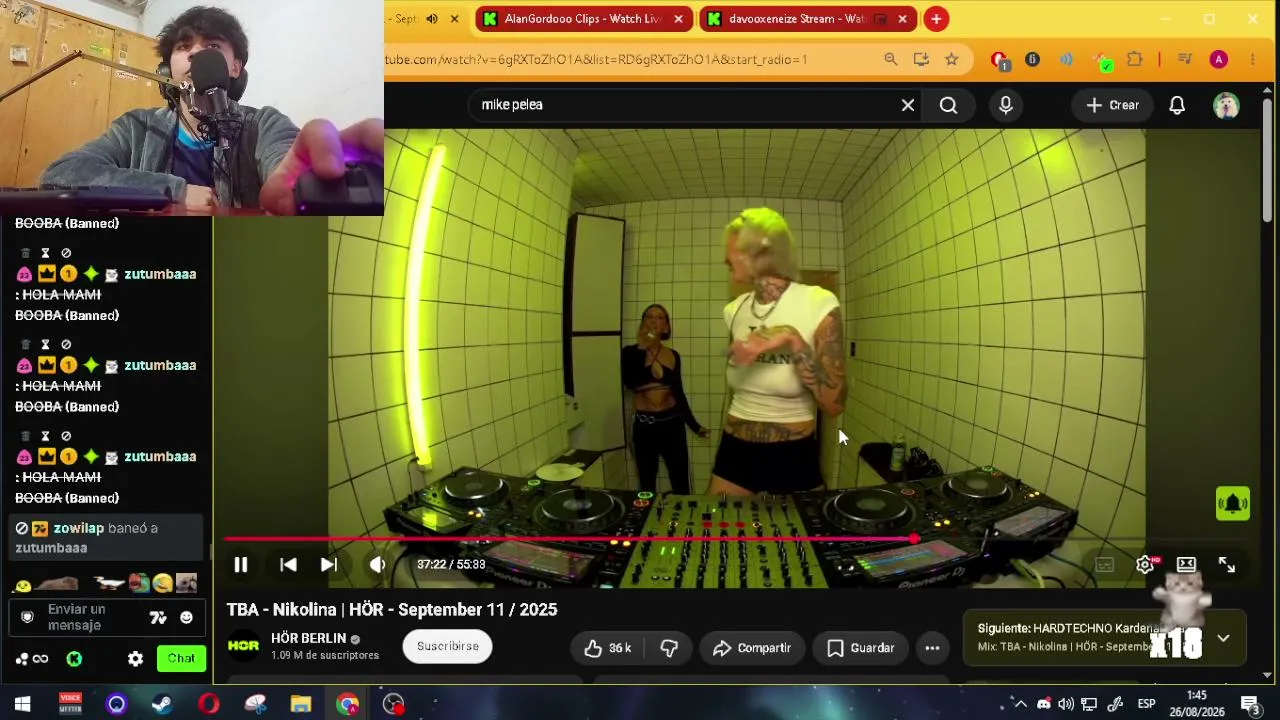Like the video with 36 k likes
Image resolution: width=1280 pixels, height=720 pixels.
click(x=608, y=648)
